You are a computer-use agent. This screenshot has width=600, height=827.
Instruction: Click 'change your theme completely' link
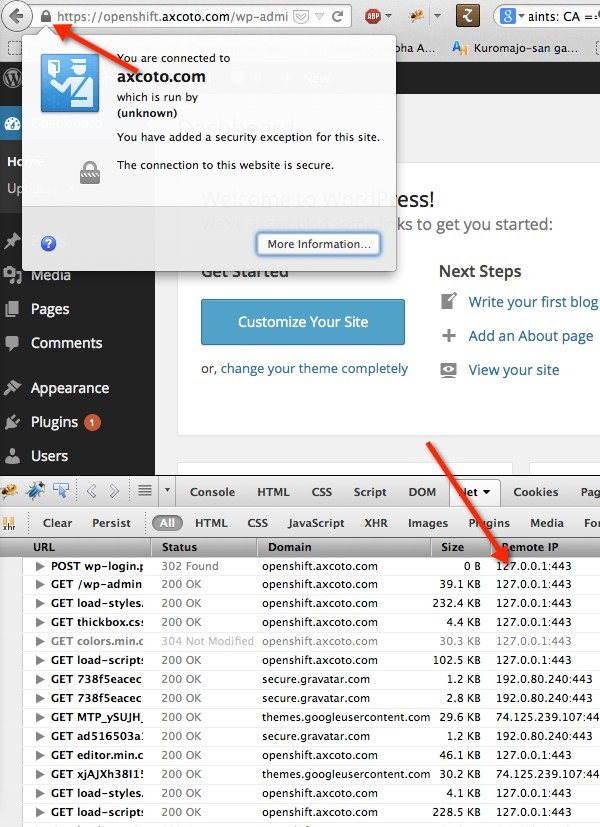pos(314,368)
